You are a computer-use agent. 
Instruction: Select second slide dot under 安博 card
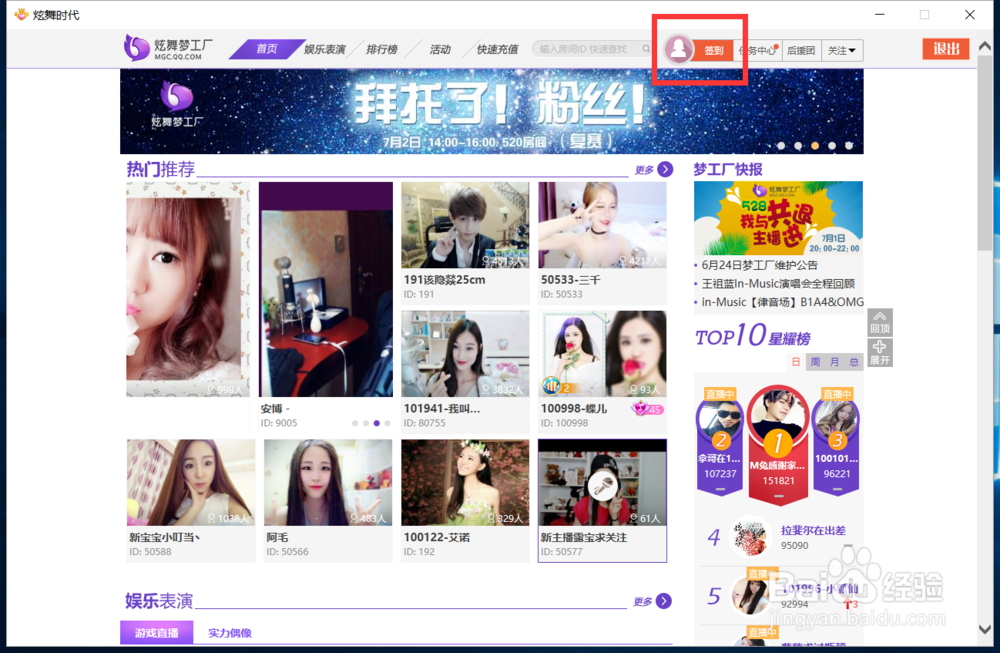coord(366,423)
